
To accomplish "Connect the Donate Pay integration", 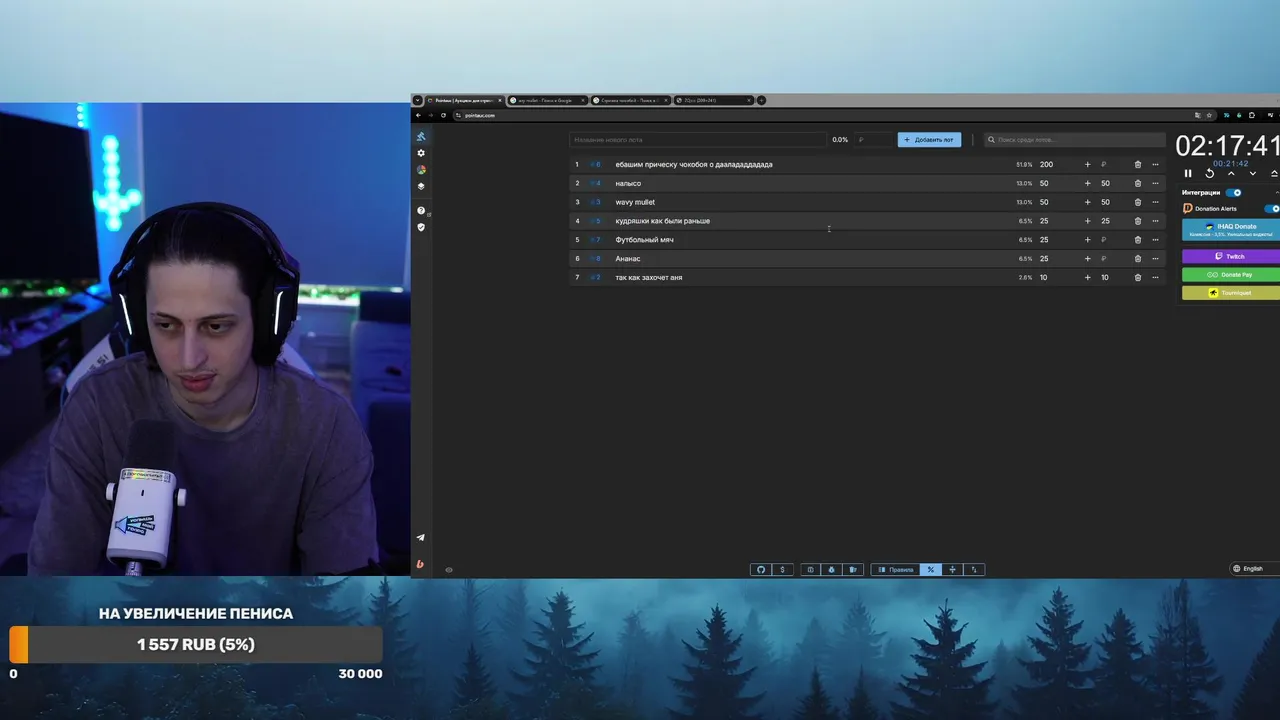I will 1231,274.
